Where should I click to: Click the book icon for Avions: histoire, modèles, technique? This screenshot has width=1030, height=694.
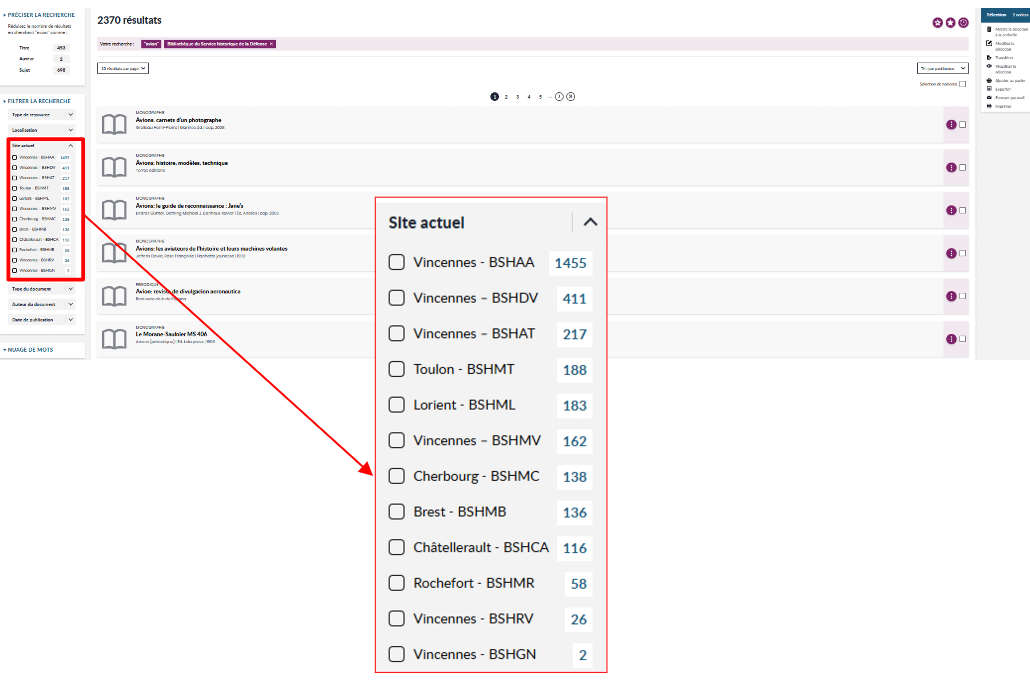pyautogui.click(x=114, y=167)
